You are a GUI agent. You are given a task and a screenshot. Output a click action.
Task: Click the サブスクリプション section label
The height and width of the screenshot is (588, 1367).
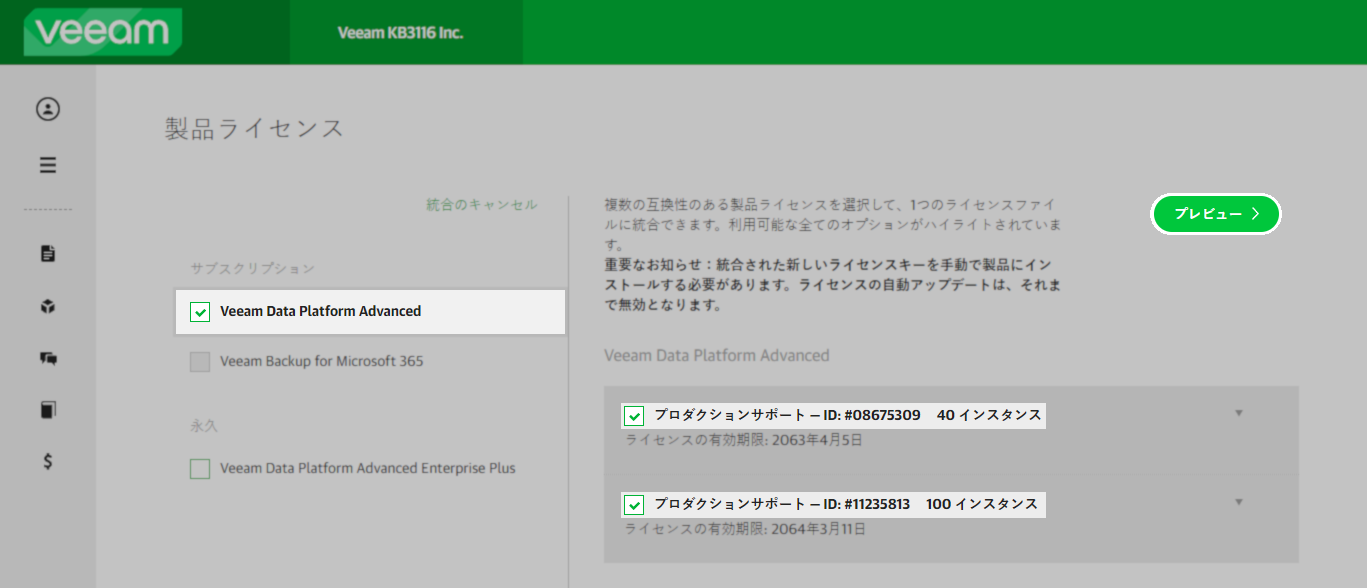252,269
